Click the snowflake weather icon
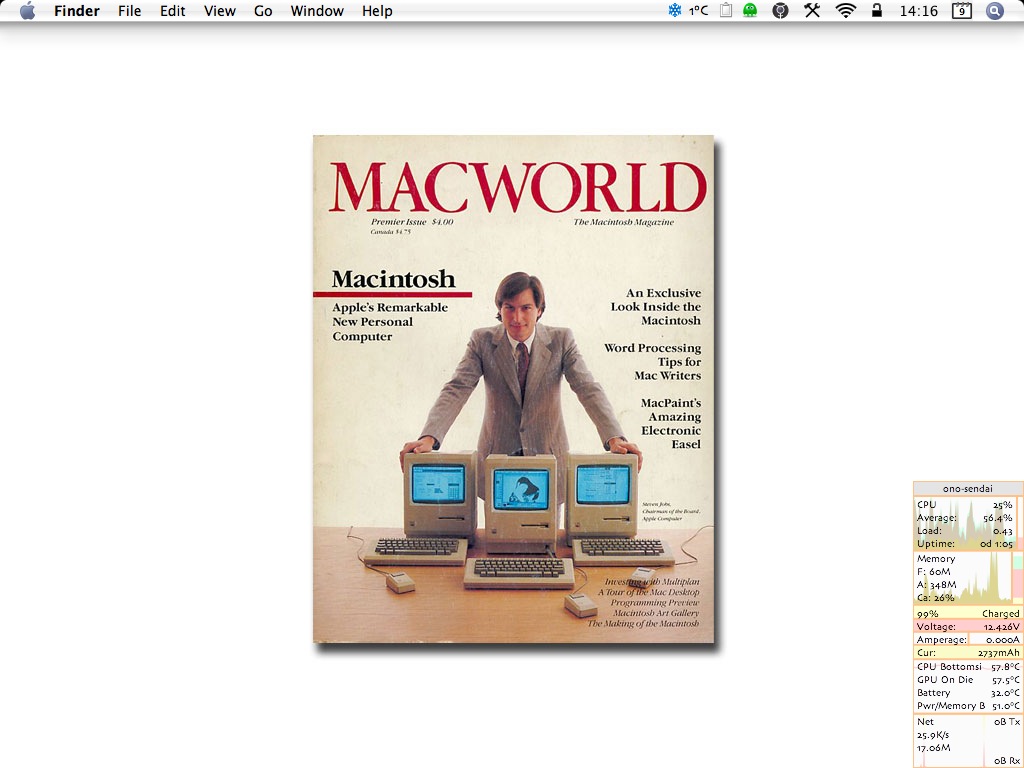Screen dimensions: 1024x768 (x=675, y=10)
